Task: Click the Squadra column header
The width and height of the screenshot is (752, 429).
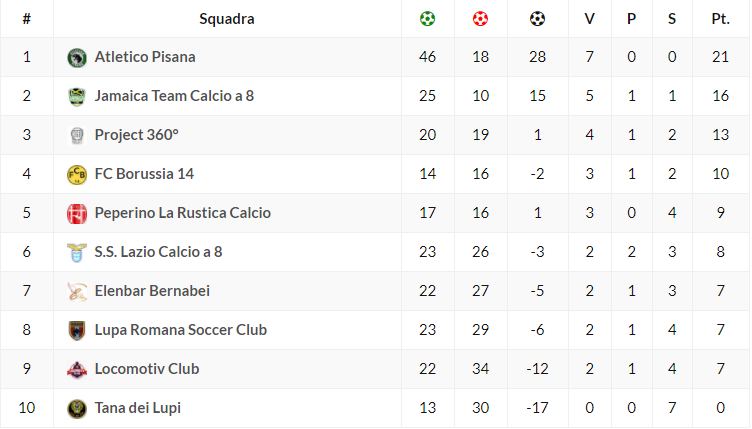Action: click(227, 19)
